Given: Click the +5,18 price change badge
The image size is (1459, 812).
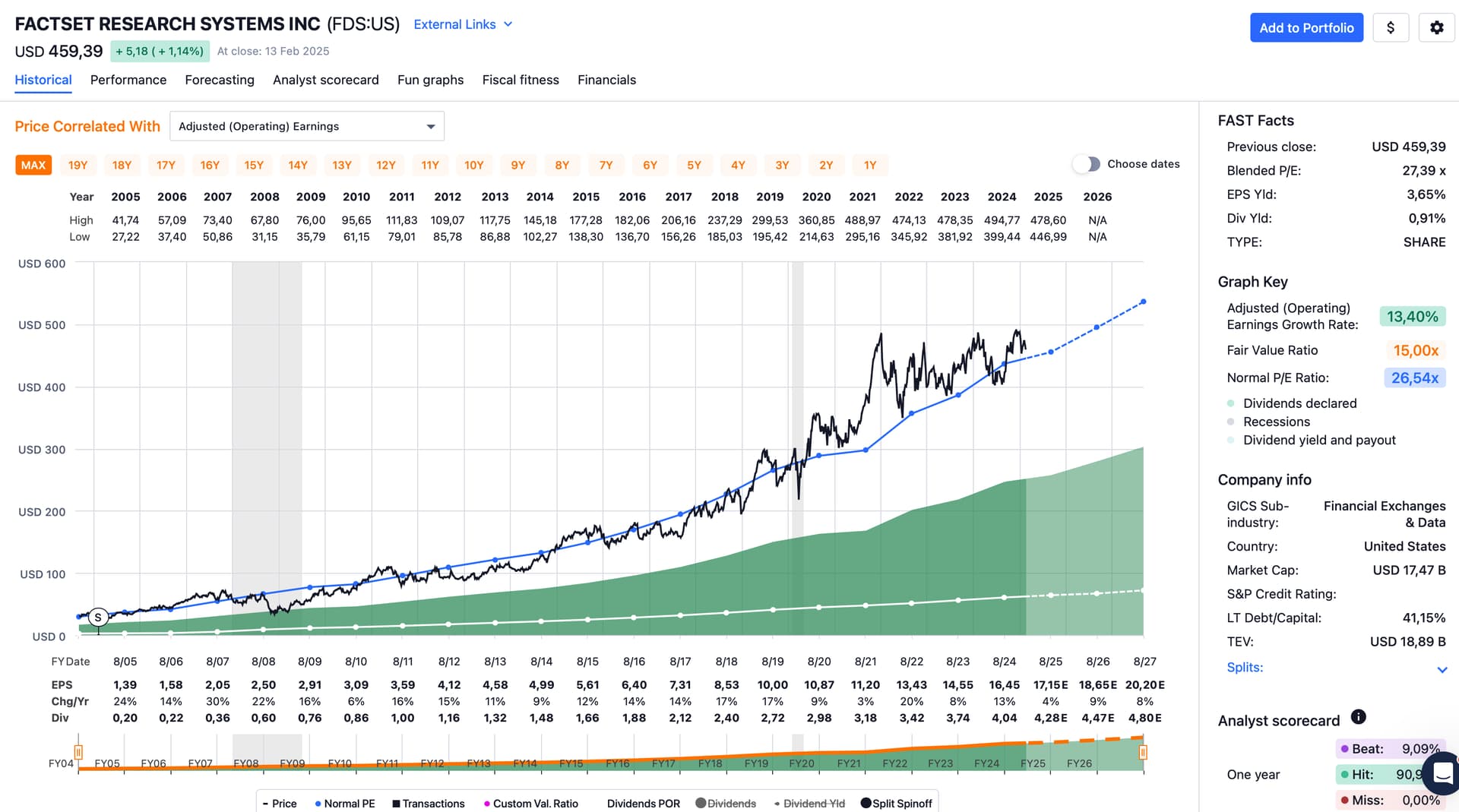Looking at the screenshot, I should pyautogui.click(x=160, y=51).
